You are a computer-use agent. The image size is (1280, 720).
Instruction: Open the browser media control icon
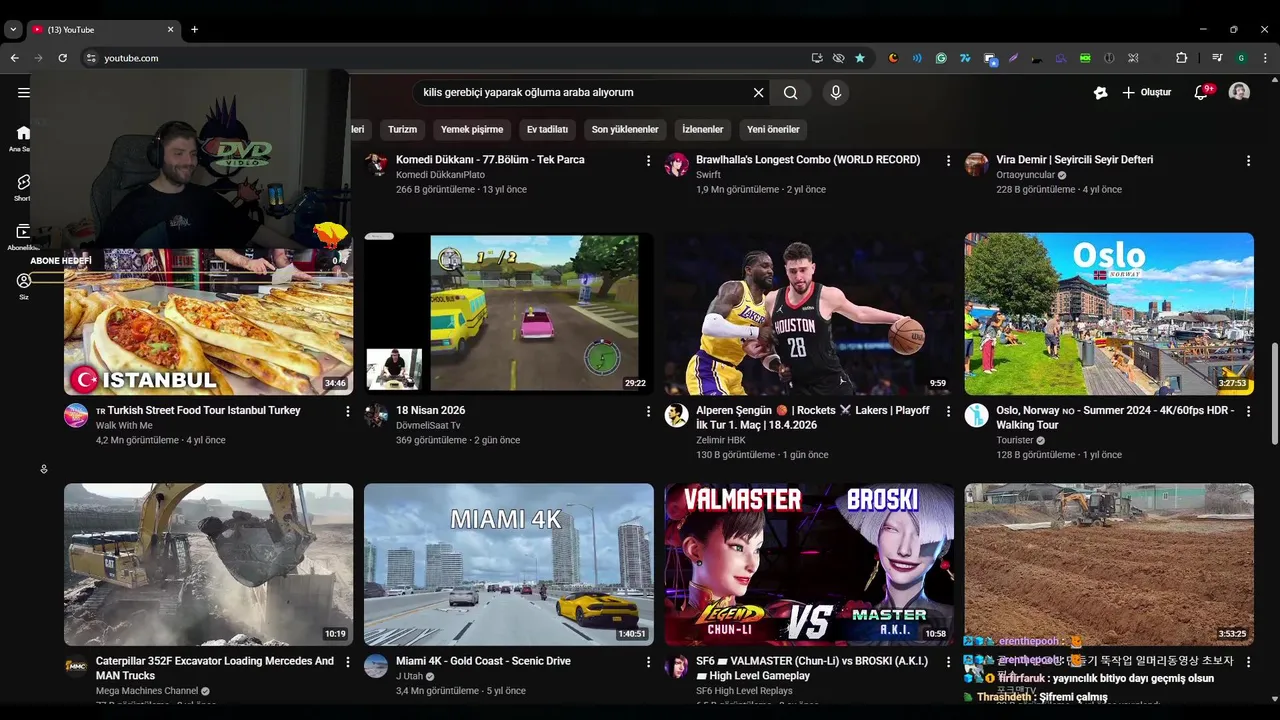coord(1216,58)
